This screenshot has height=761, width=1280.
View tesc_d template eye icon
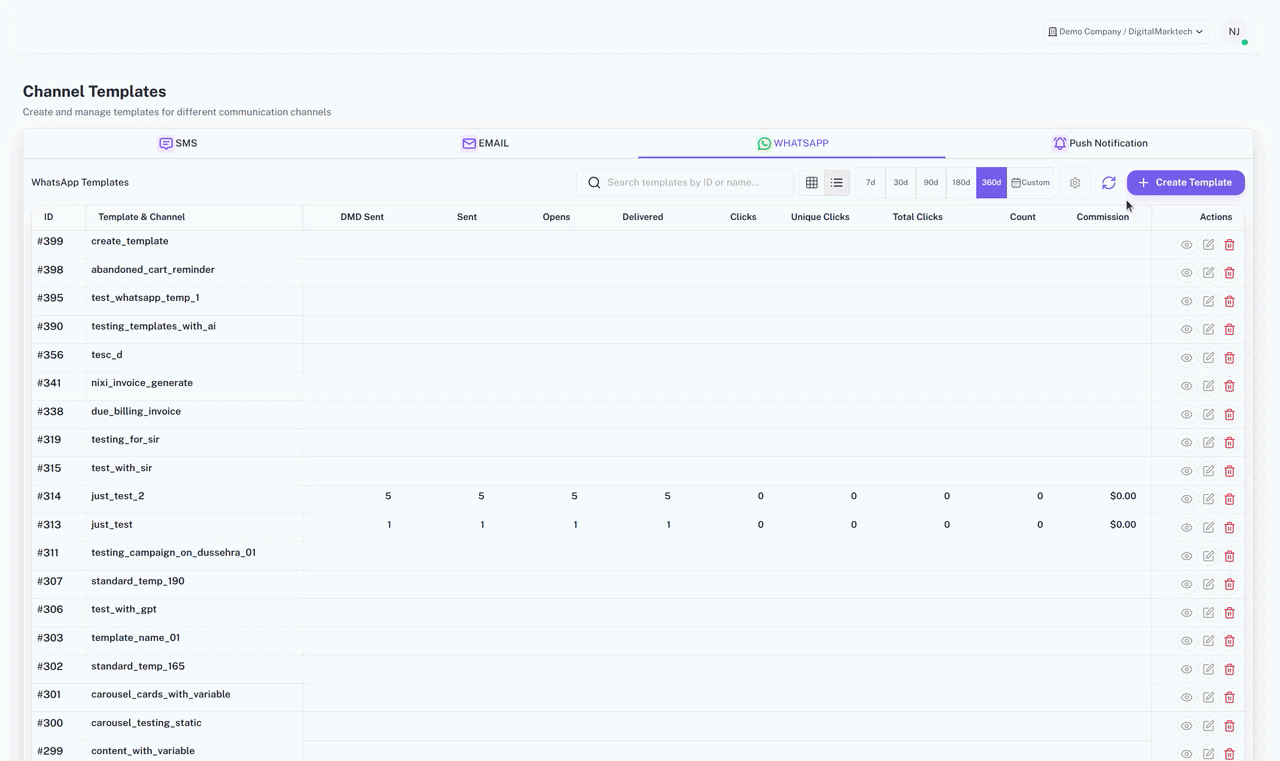click(1186, 358)
